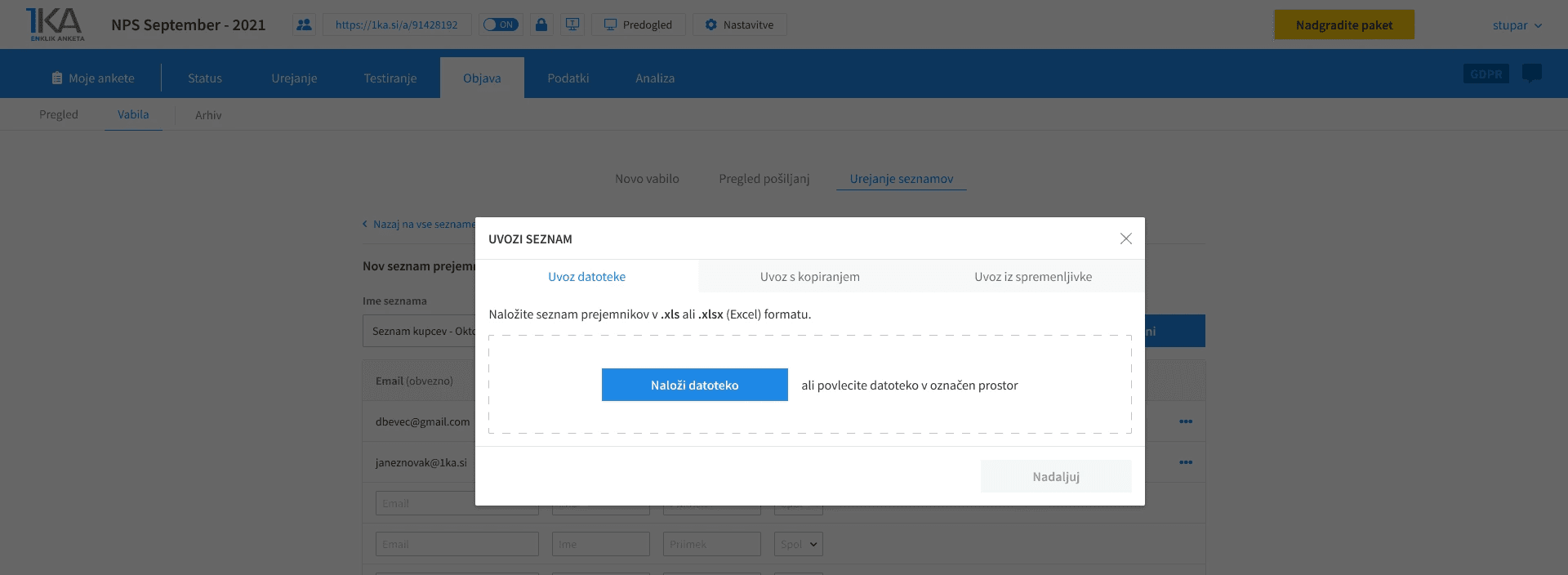This screenshot has width=1568, height=575.
Task: Select the Objava tab
Action: click(x=482, y=78)
